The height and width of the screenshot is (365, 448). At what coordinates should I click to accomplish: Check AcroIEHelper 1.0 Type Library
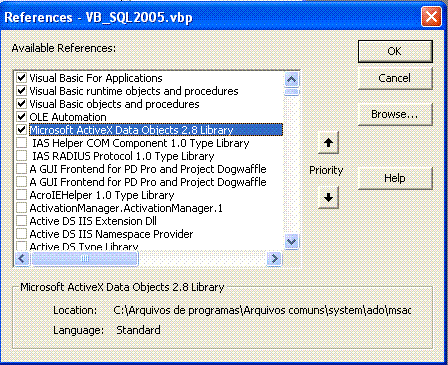click(x=21, y=195)
